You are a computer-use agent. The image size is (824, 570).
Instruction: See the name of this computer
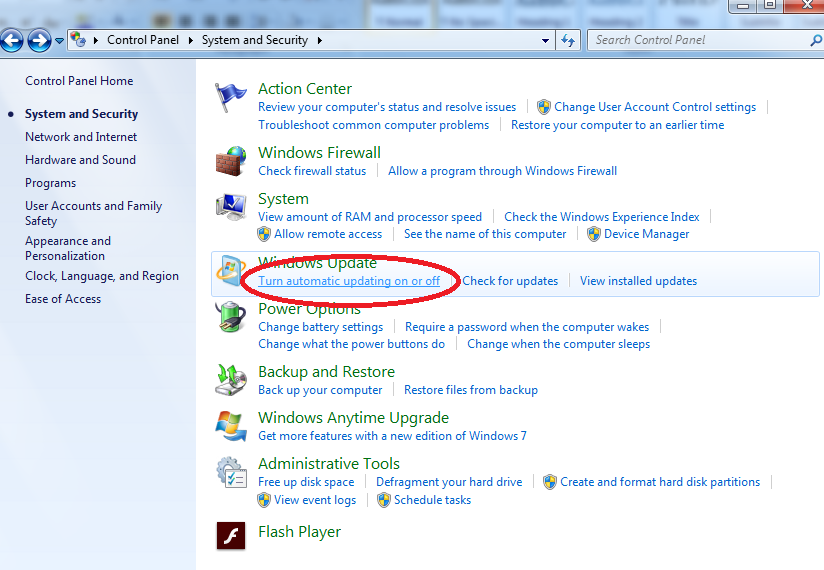(x=485, y=234)
